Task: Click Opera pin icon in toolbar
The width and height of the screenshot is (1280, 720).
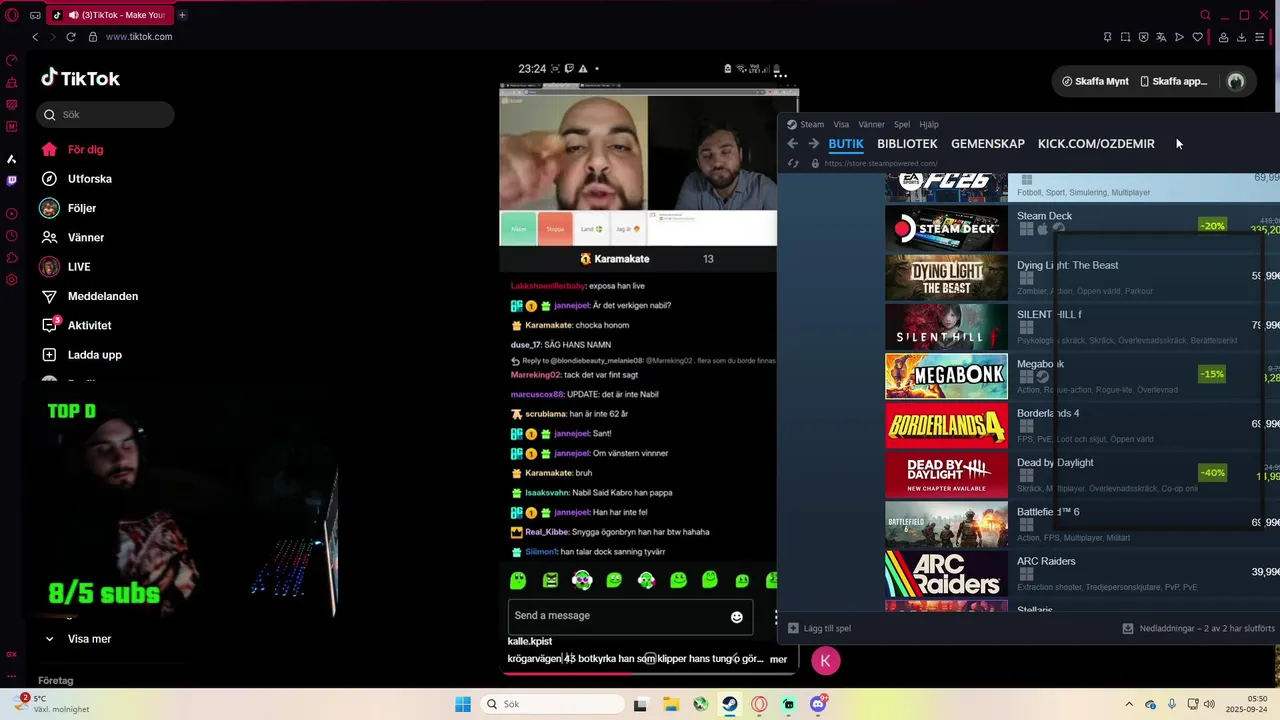Action: tap(1107, 37)
